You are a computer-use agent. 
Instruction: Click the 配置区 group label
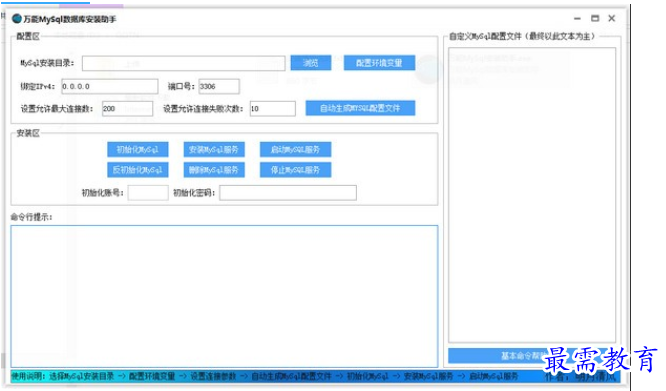28,37
